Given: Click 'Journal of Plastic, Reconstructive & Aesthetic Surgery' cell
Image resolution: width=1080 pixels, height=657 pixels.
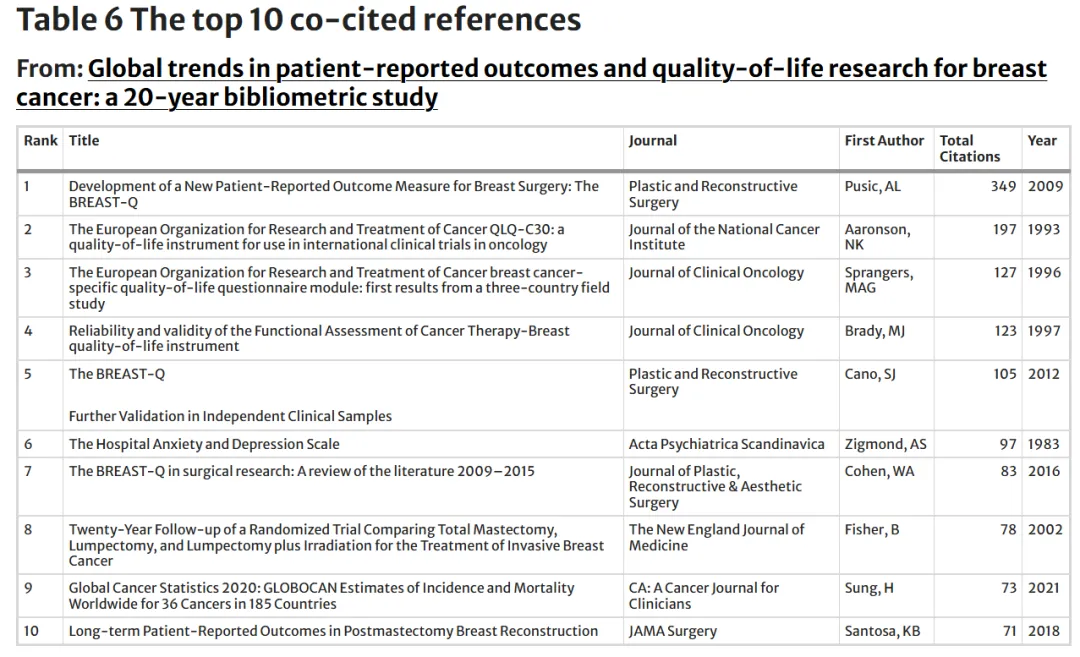Looking at the screenshot, I should tap(715, 487).
